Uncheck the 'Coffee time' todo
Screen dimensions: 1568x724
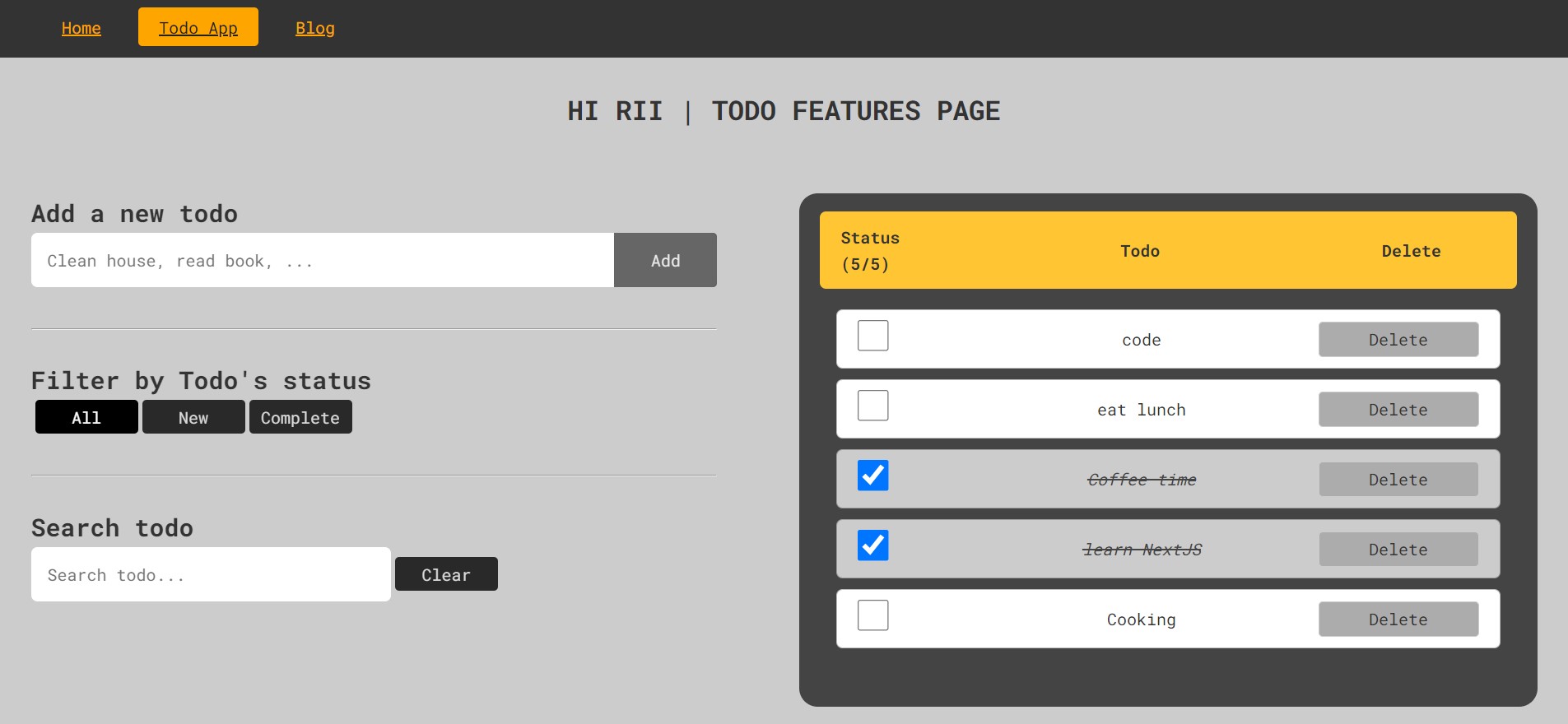(x=872, y=476)
